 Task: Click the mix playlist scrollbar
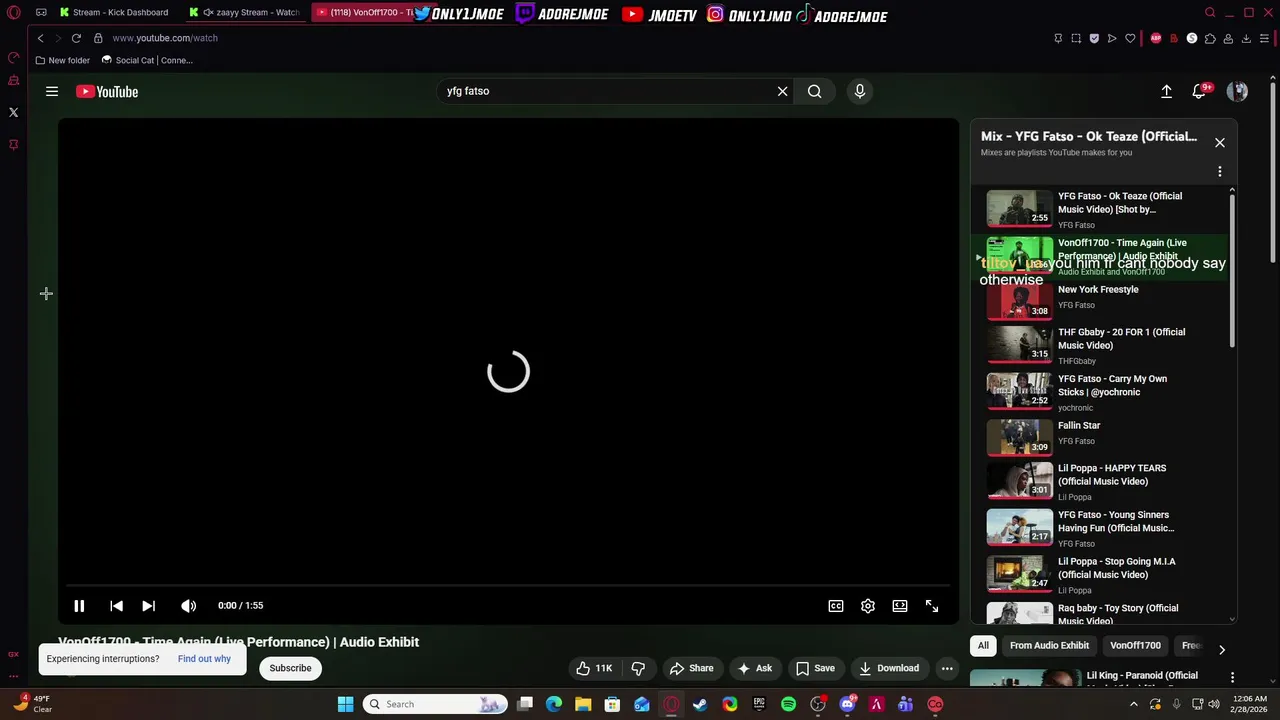[x=1232, y=270]
